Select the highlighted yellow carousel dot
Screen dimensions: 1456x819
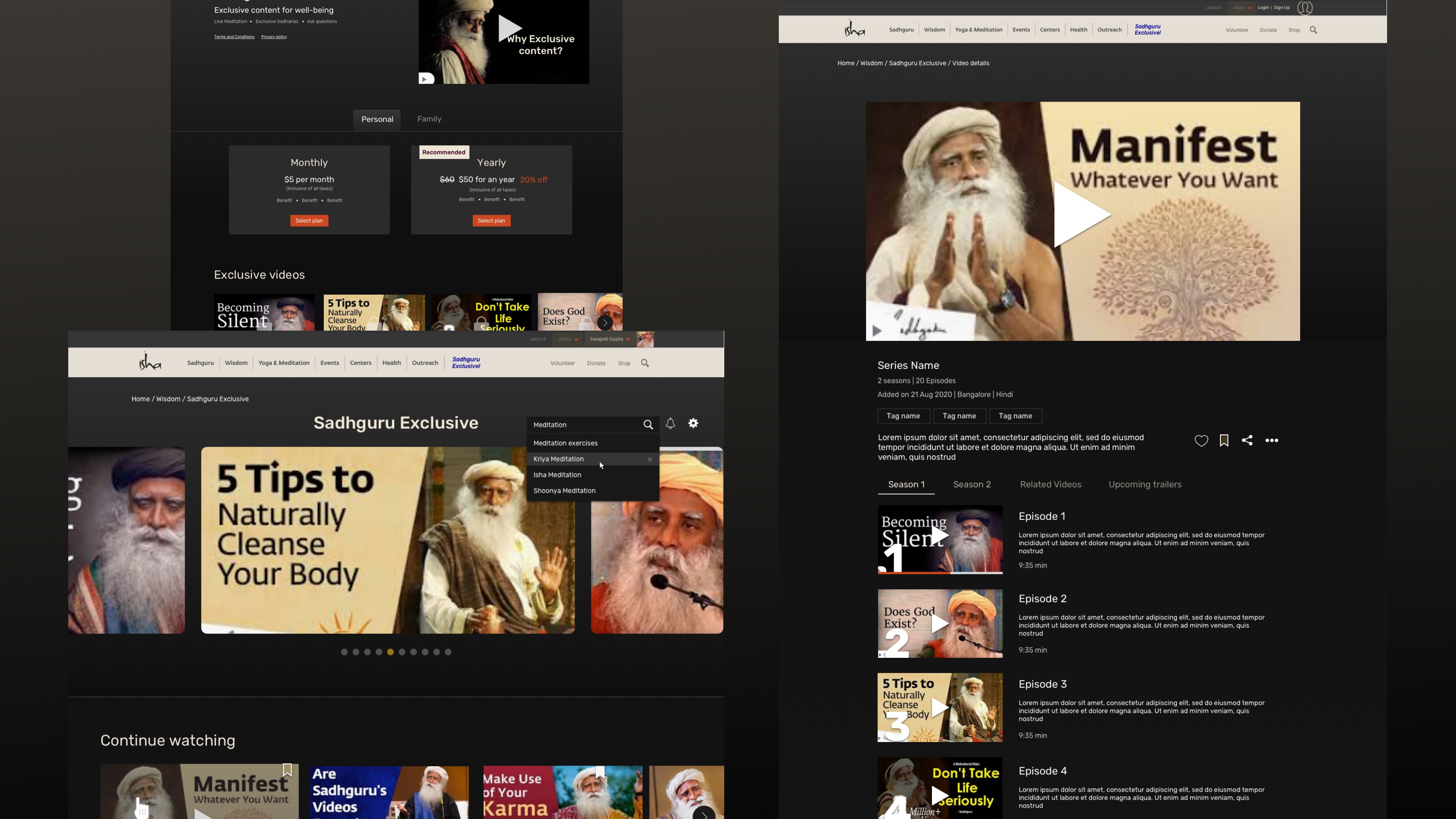click(x=391, y=652)
